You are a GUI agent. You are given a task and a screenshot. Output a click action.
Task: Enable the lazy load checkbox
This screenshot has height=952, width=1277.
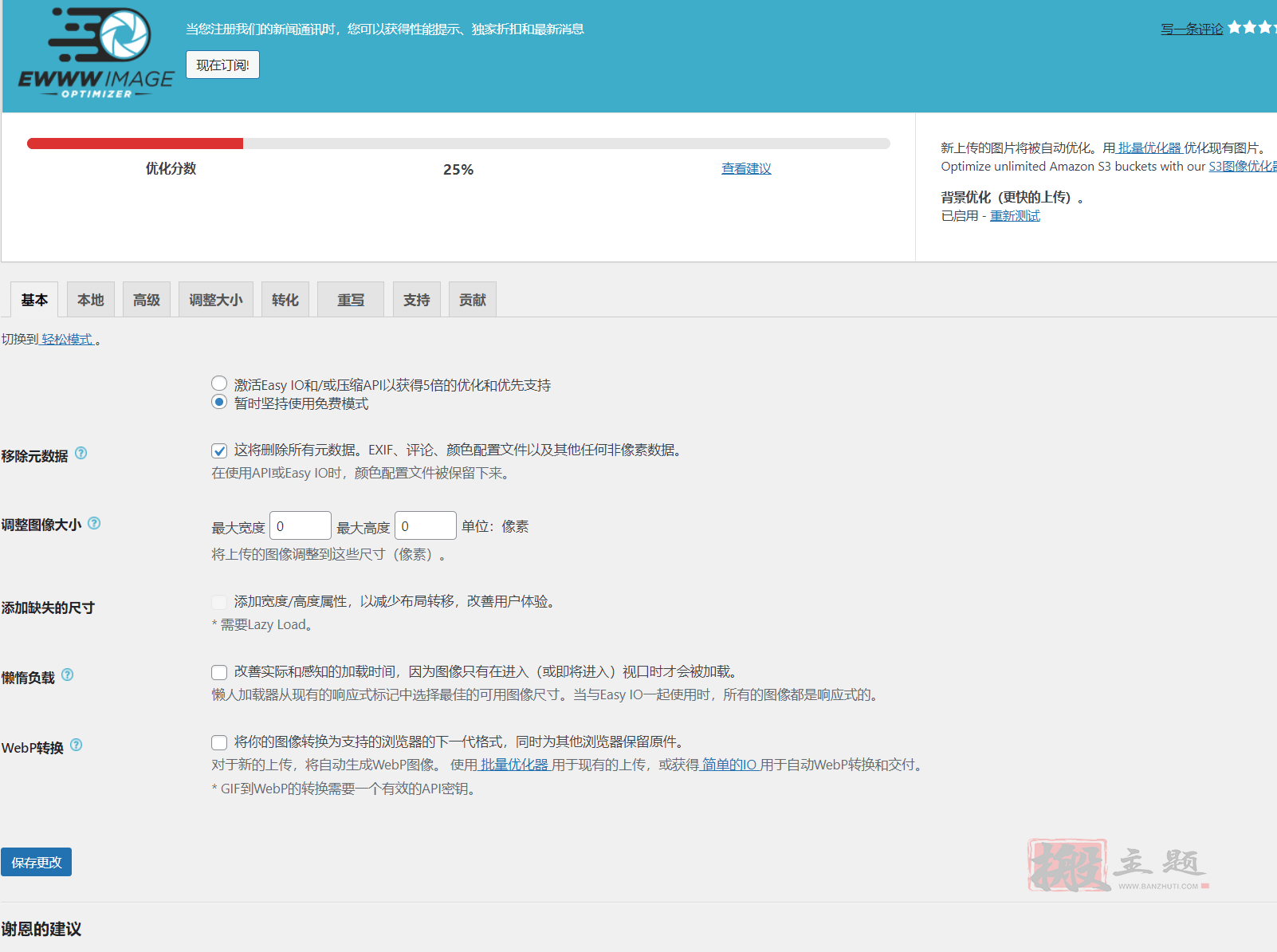click(219, 672)
